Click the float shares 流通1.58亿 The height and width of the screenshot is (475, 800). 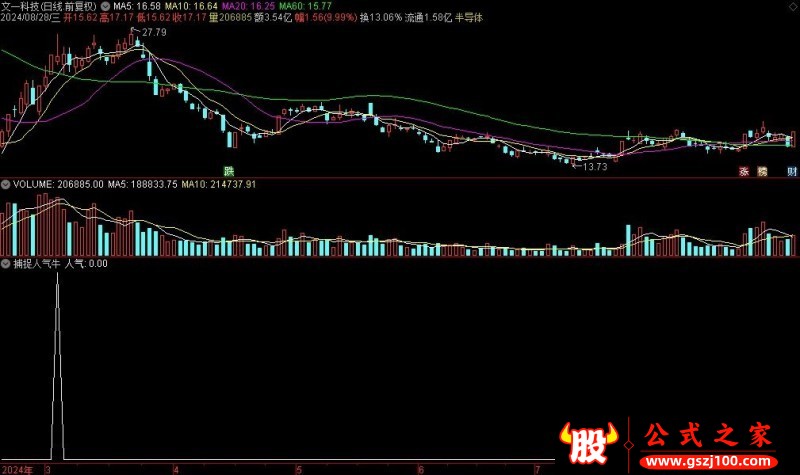pyautogui.click(x=429, y=18)
